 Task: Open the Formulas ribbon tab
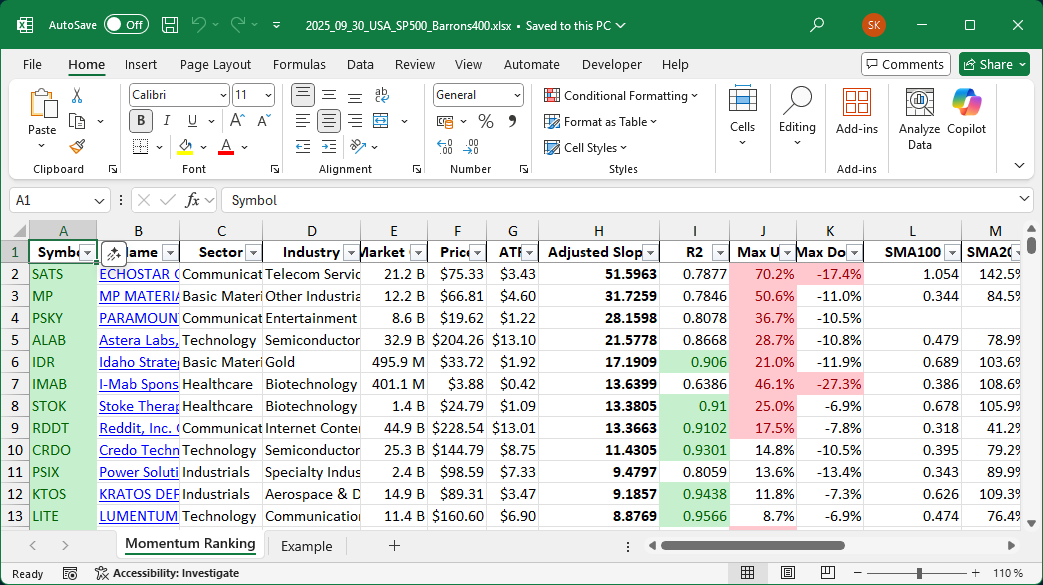pos(299,64)
